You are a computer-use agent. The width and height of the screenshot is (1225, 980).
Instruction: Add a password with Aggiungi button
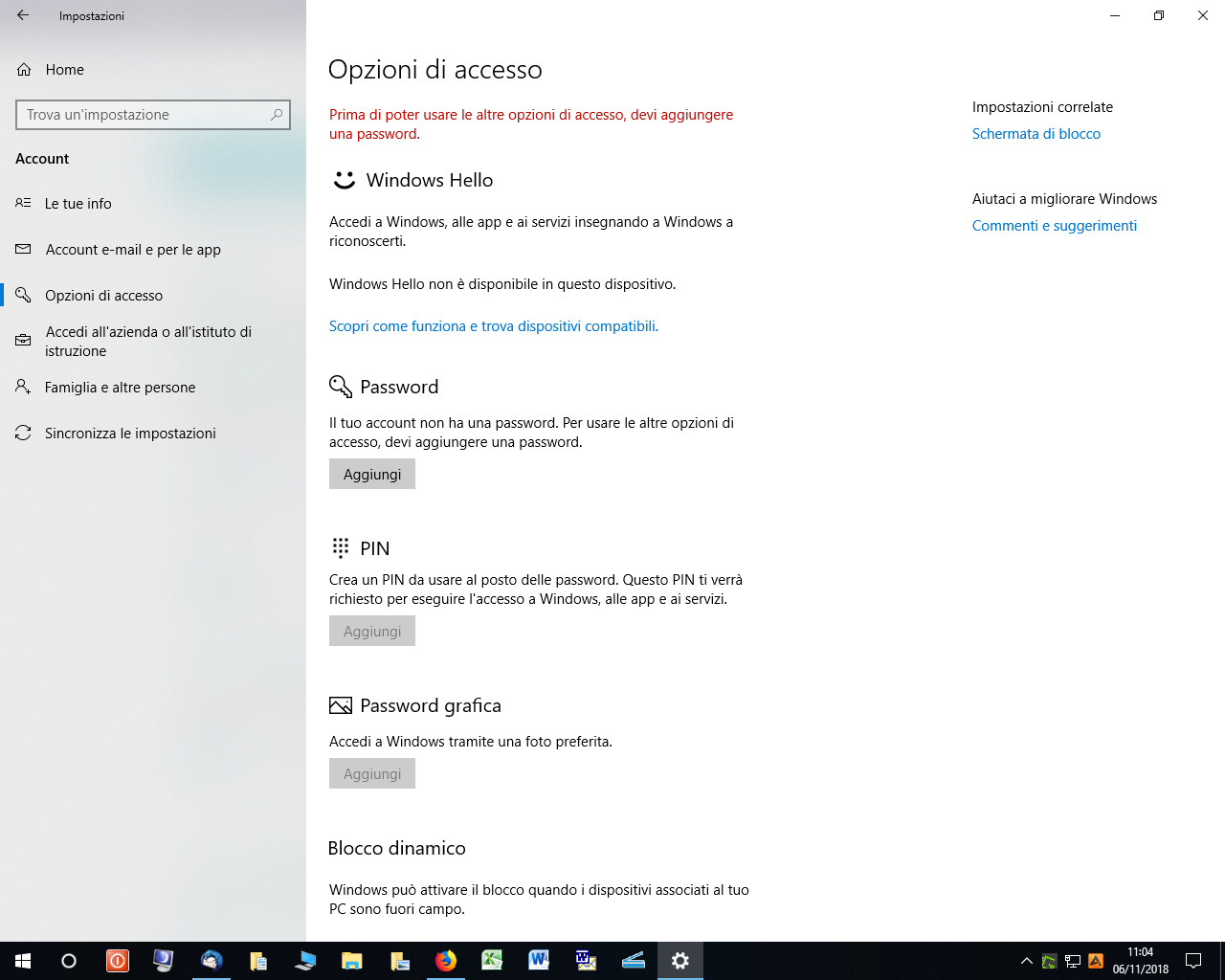pos(372,474)
